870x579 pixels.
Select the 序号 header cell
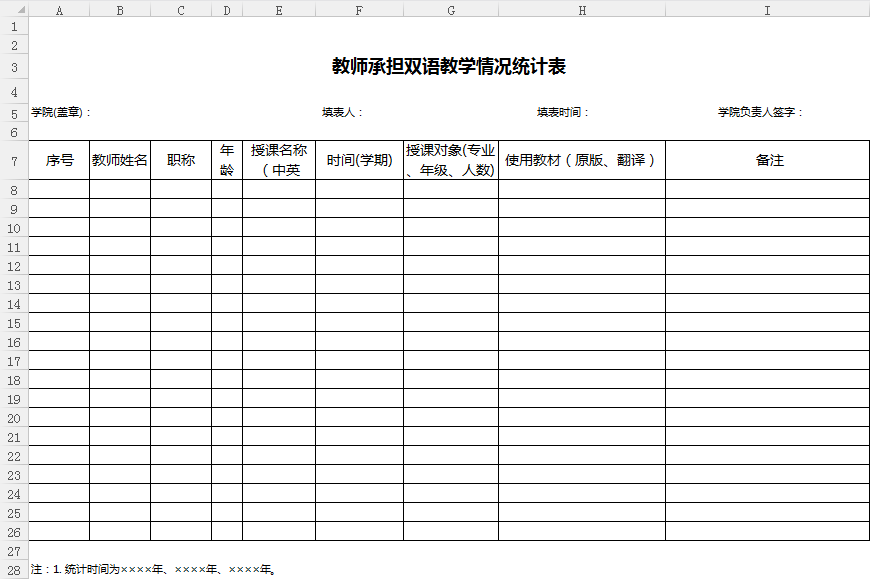59,160
